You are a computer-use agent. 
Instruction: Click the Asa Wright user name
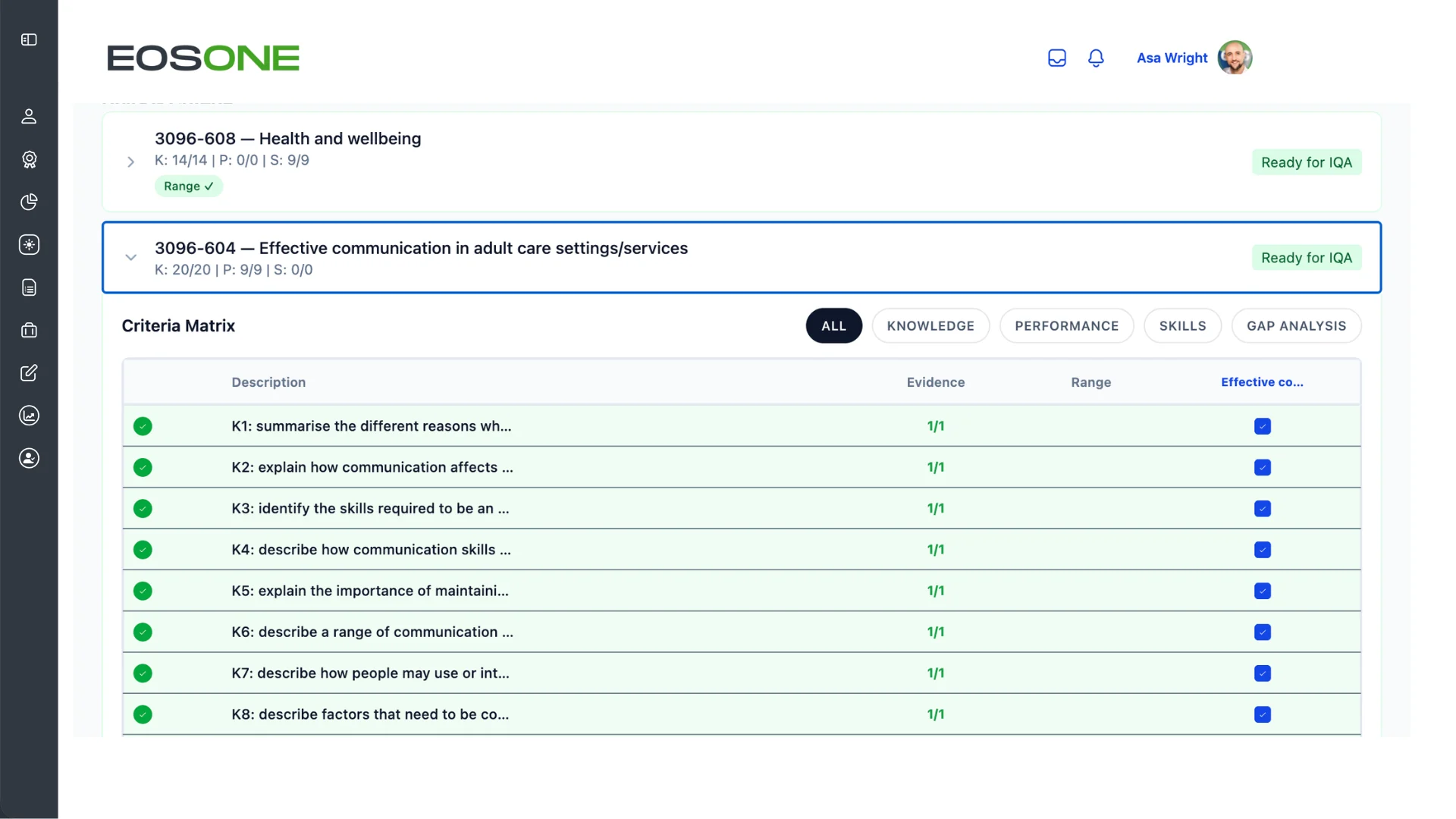pos(1172,58)
